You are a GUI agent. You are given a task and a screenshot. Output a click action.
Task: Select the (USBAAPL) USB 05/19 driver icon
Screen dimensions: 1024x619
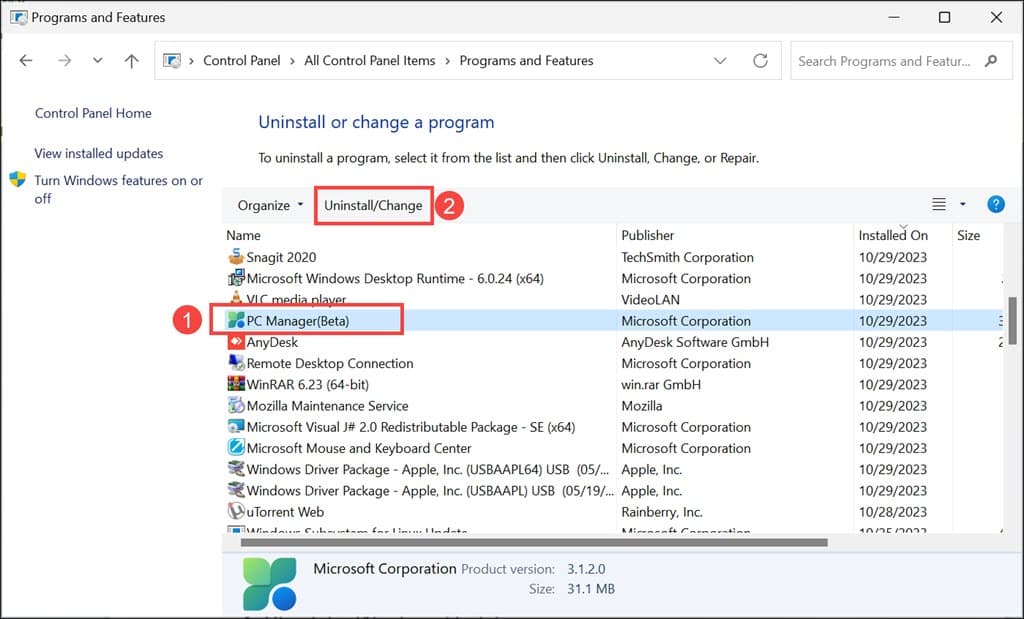point(236,490)
